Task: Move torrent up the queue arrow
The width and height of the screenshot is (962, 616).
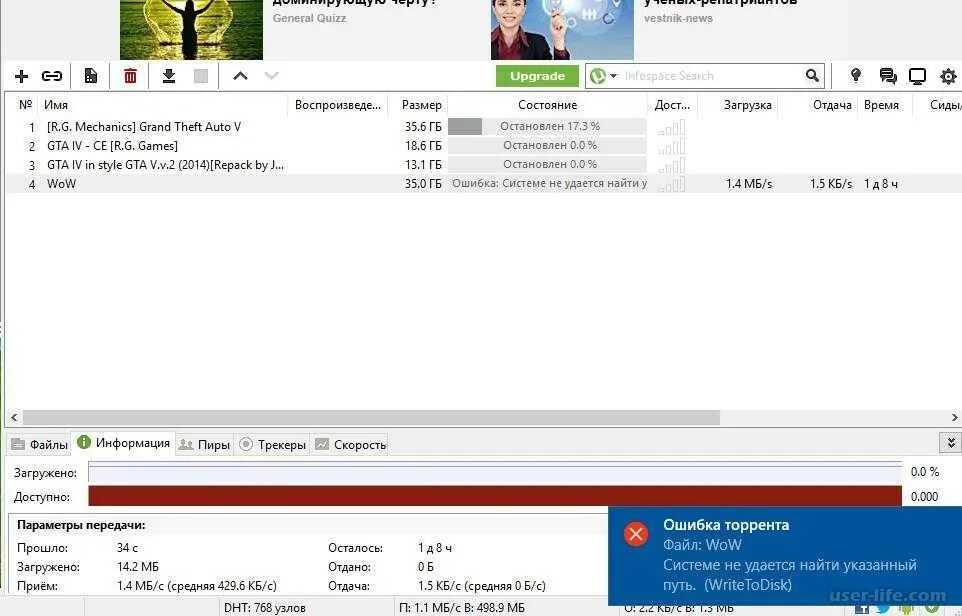Action: (240, 76)
